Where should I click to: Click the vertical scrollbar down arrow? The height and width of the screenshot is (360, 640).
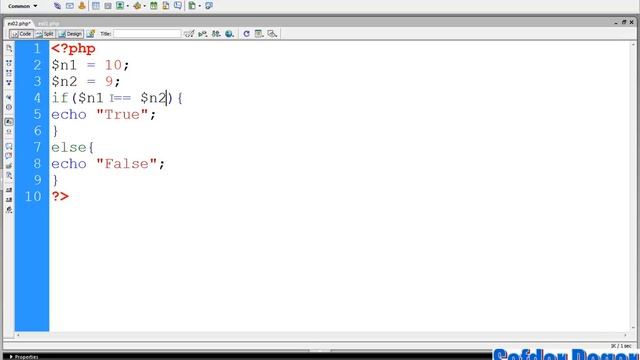point(633,328)
